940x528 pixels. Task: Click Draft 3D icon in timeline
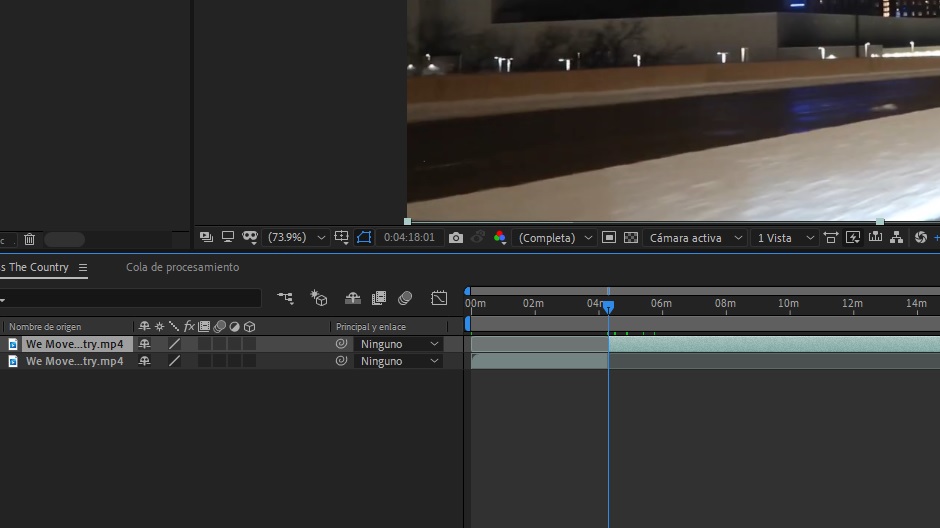(319, 298)
